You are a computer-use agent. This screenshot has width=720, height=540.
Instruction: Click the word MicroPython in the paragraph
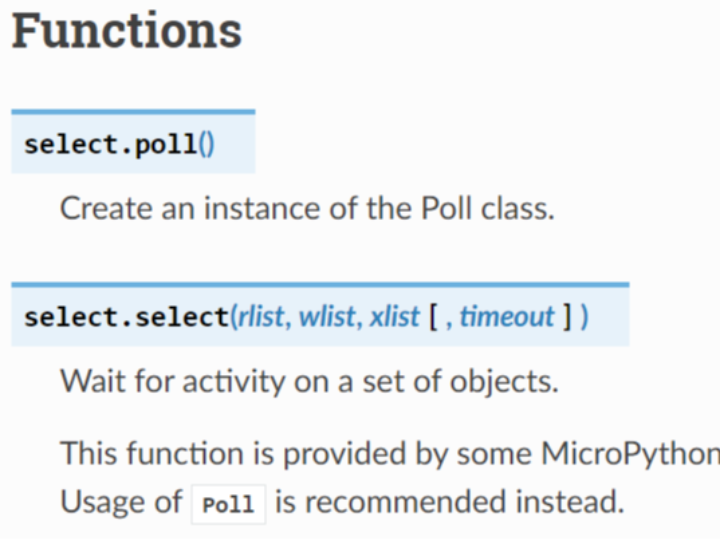click(630, 454)
